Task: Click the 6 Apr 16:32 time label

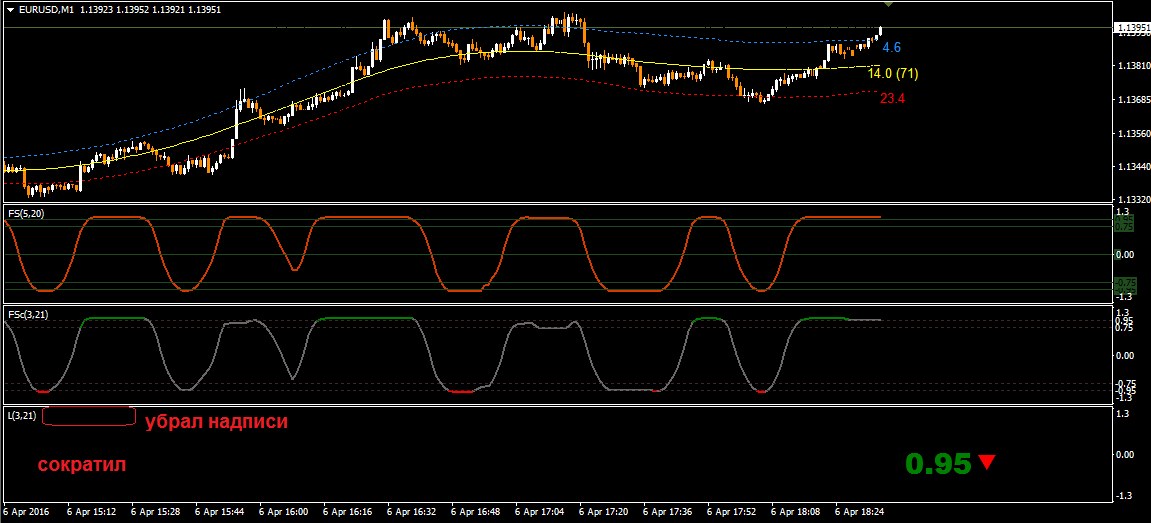Action: coord(412,511)
